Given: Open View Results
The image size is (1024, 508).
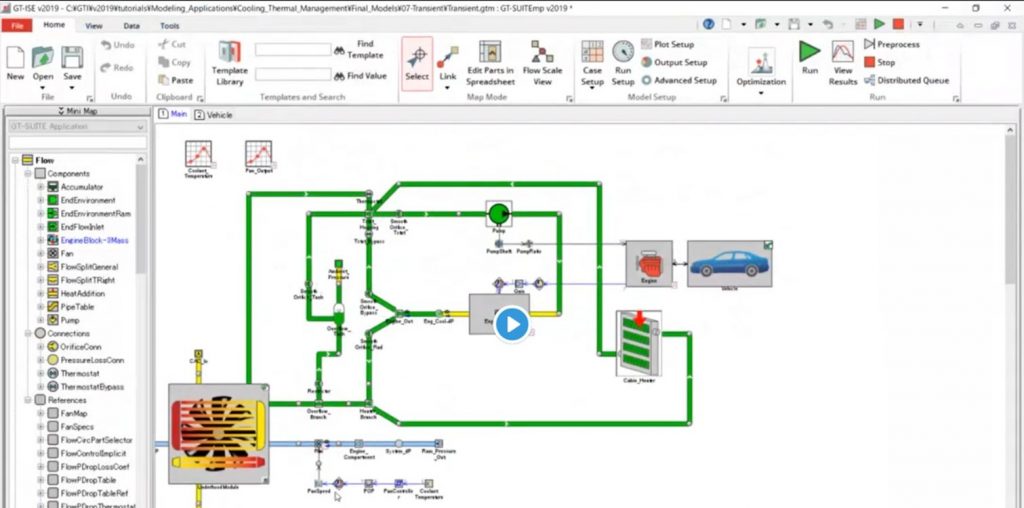Looking at the screenshot, I should tap(843, 63).
